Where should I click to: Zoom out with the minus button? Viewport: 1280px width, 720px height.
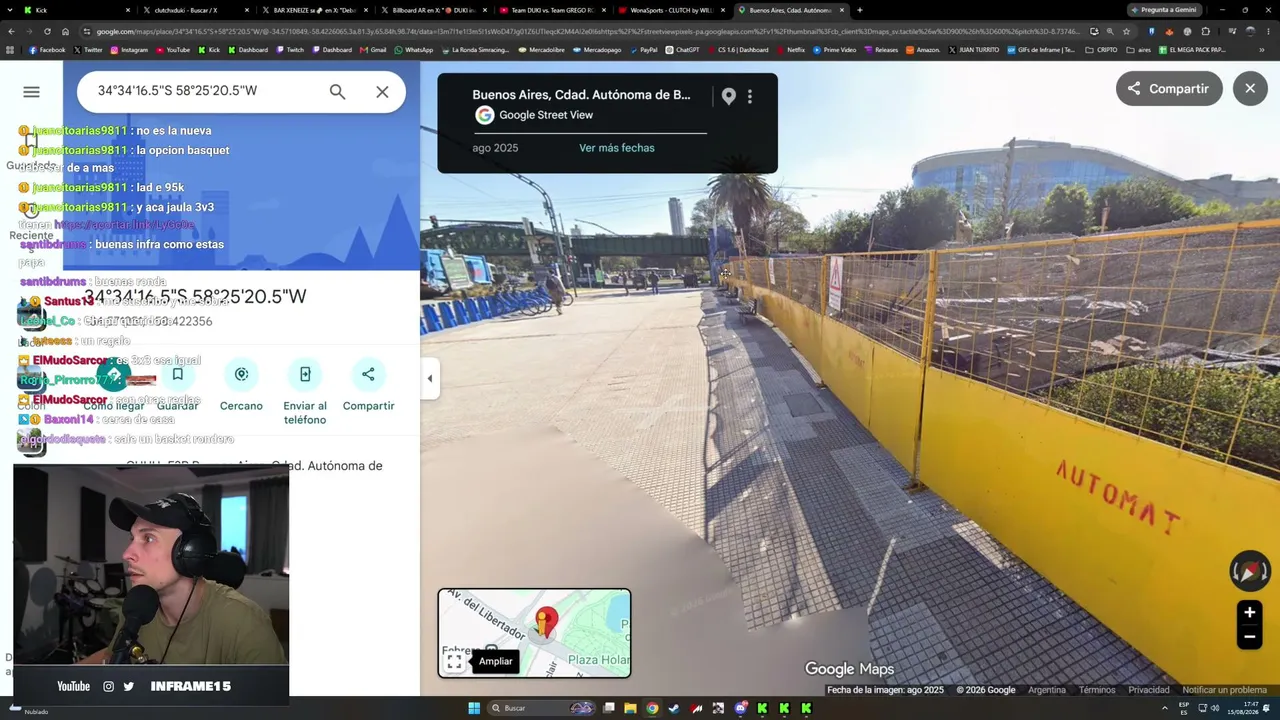point(1249,637)
